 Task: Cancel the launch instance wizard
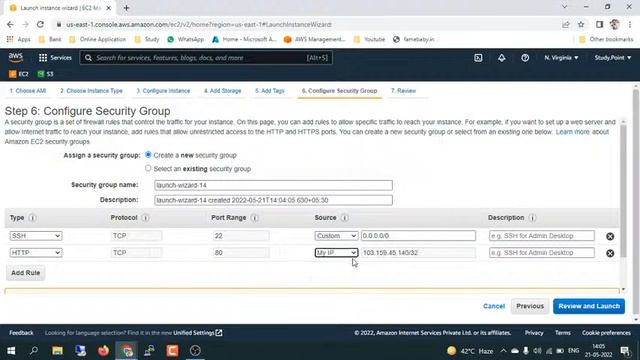[x=494, y=306]
